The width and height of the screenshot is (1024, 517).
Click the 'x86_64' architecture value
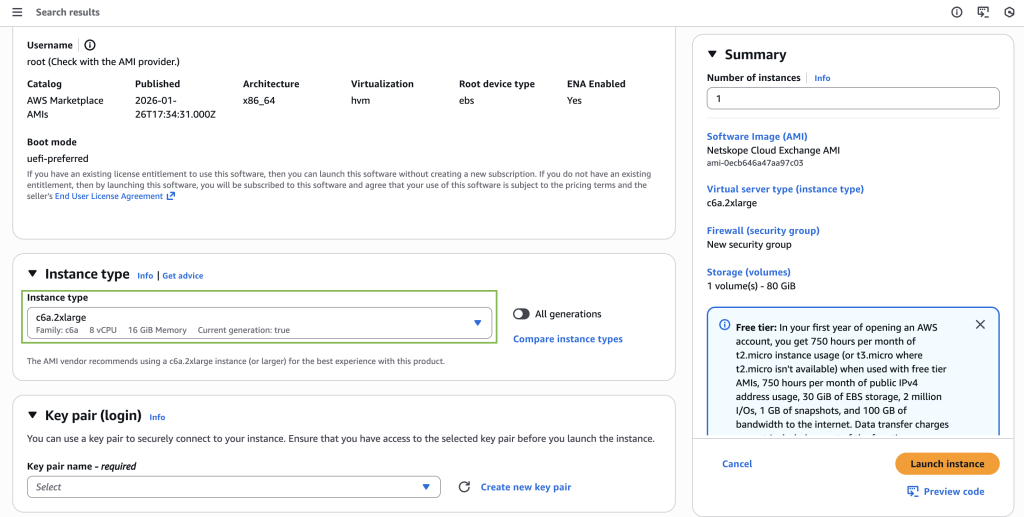tap(259, 101)
